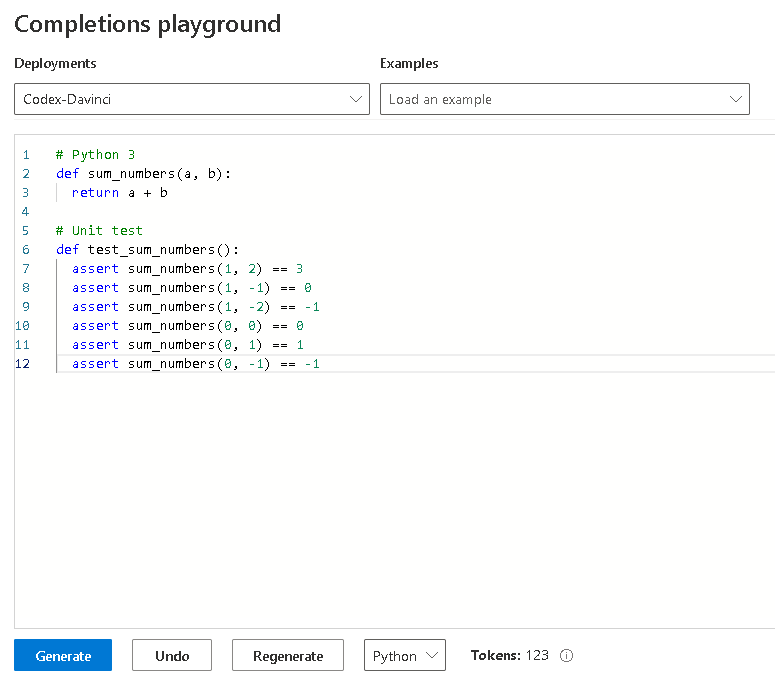Click the 'def sum_numbers(a, b):' line
This screenshot has height=682, width=775.
143,174
